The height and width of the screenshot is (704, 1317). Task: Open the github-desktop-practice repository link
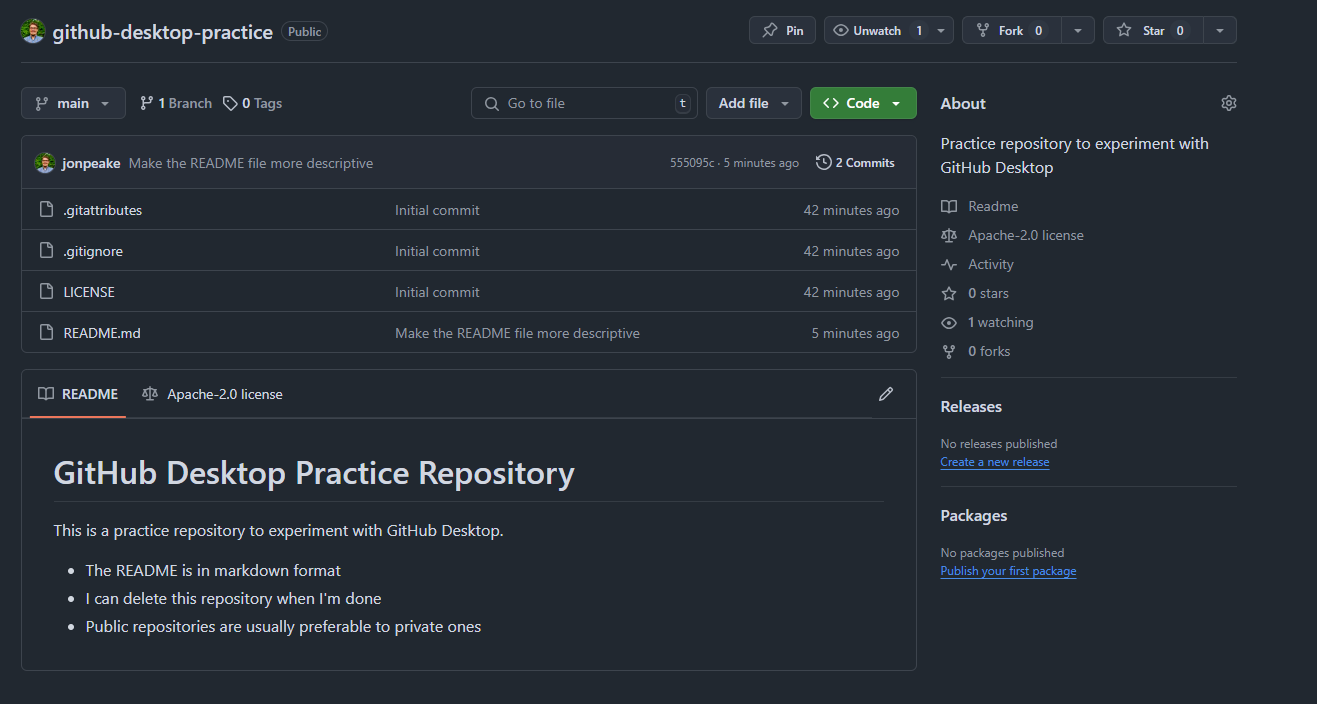click(x=162, y=32)
